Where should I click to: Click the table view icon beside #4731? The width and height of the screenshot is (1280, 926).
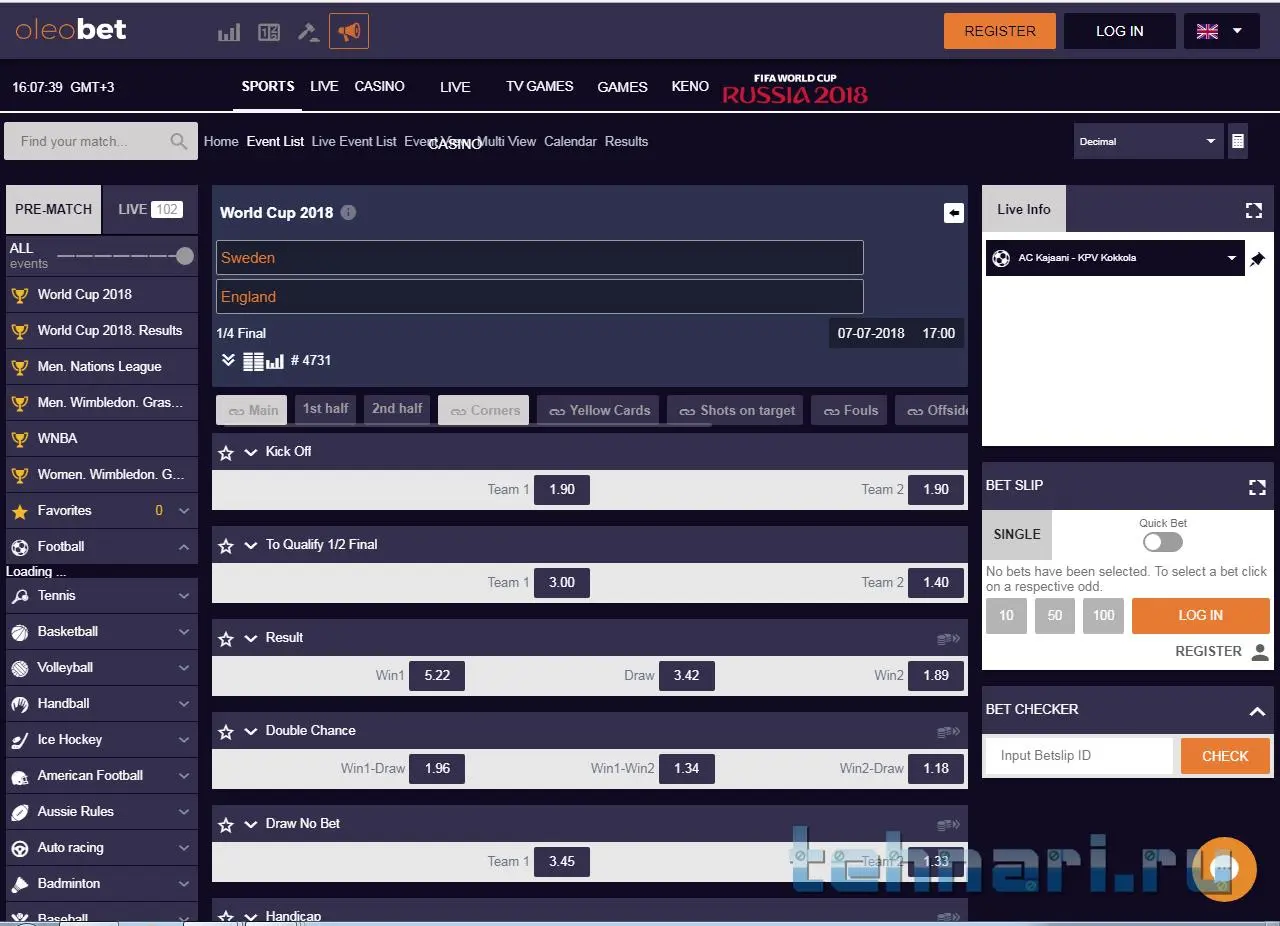click(254, 361)
